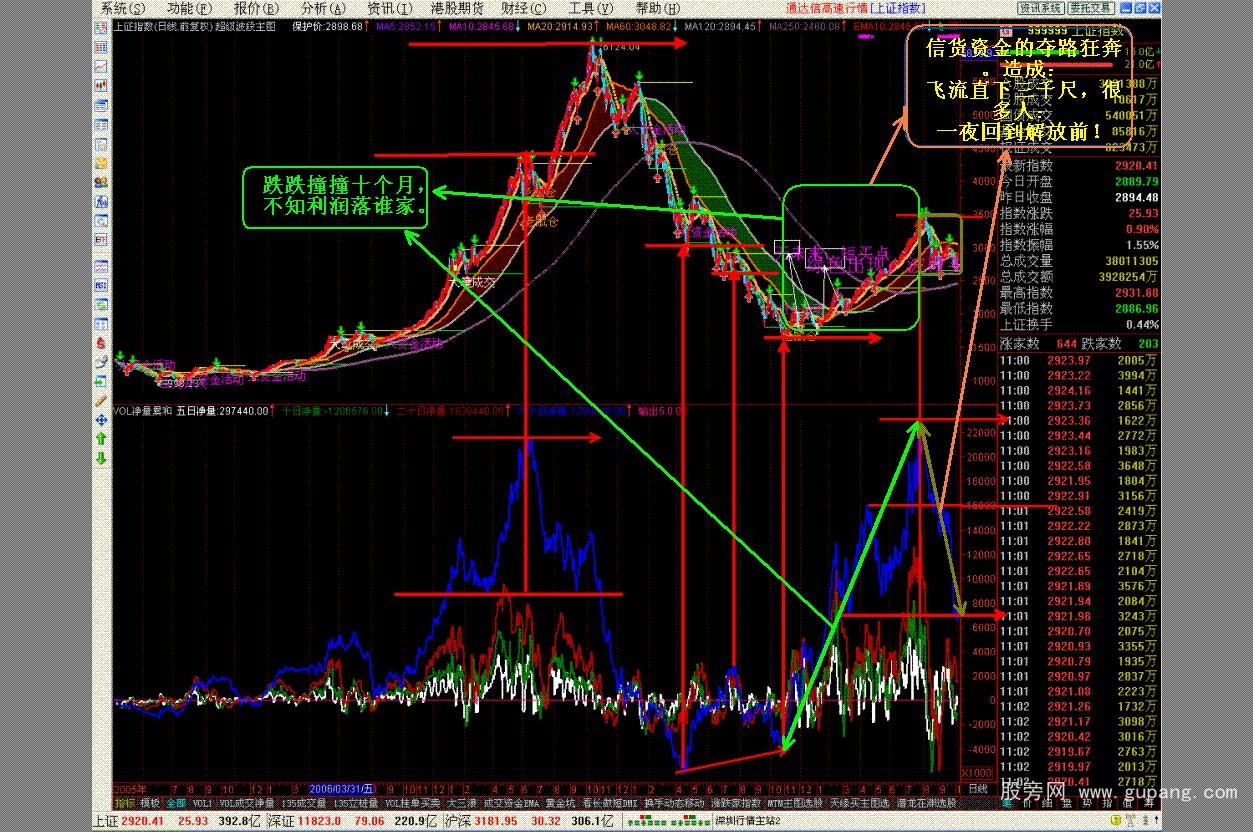Open the 系统(S) menu

pyautogui.click(x=122, y=8)
